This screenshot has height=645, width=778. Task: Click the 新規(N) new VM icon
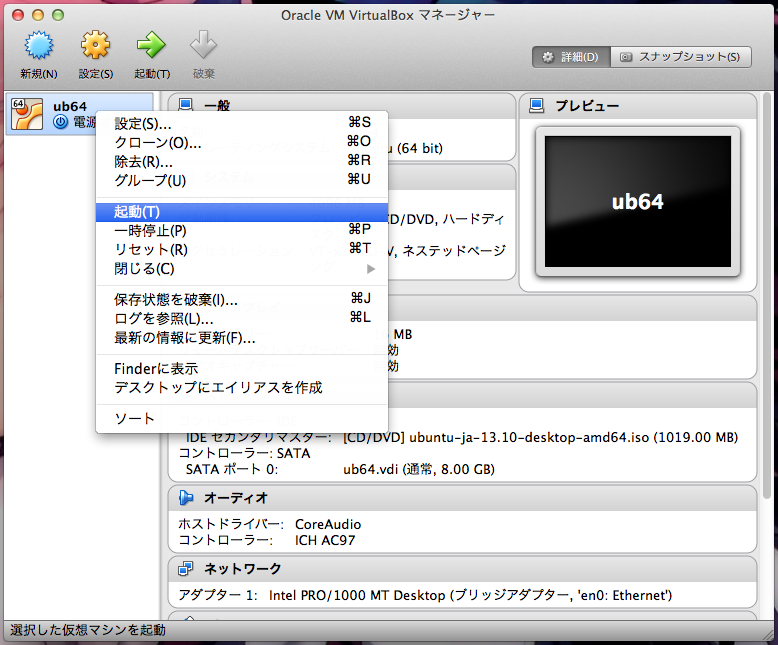[x=39, y=45]
